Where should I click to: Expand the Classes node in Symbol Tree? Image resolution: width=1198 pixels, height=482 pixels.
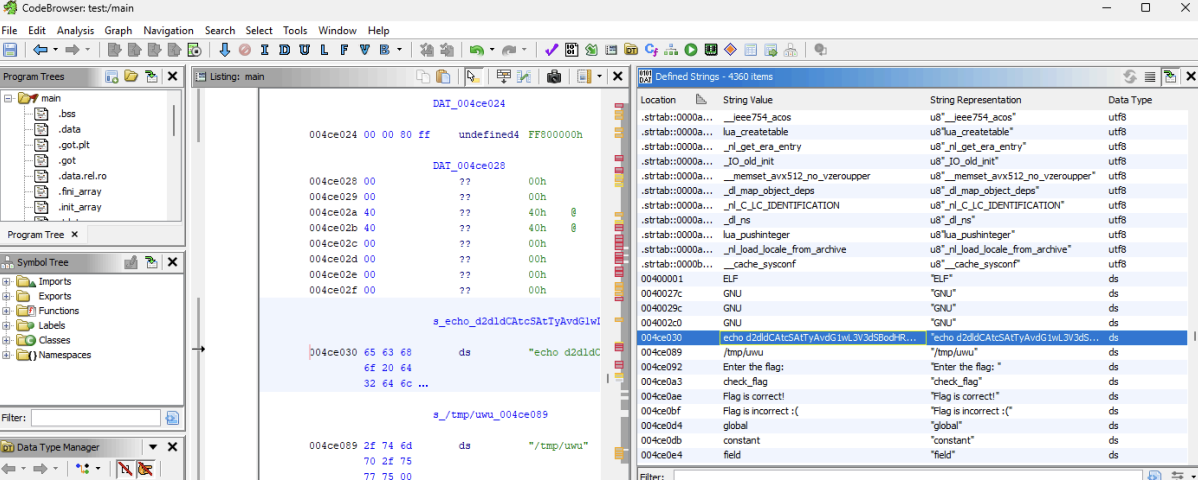[7, 340]
